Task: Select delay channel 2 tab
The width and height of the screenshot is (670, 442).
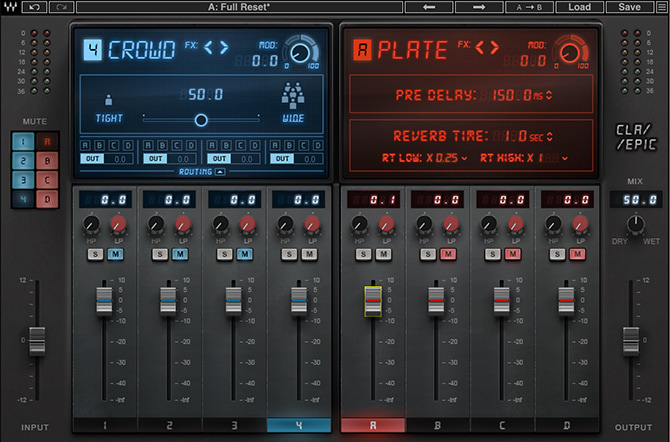Action: click(x=170, y=425)
